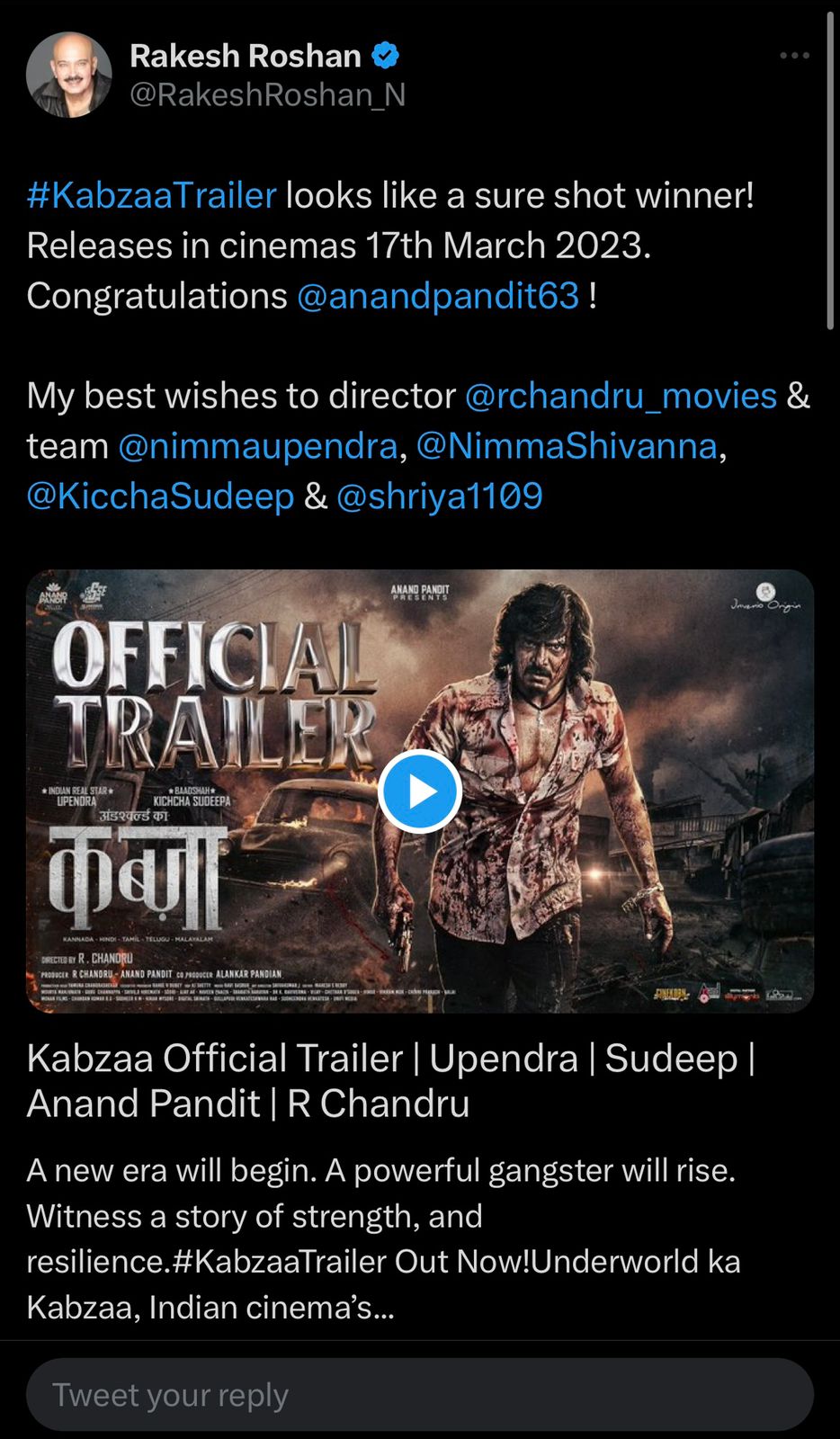This screenshot has height=1439, width=840.
Task: Click the blue verified badge
Action: pyautogui.click(x=386, y=56)
